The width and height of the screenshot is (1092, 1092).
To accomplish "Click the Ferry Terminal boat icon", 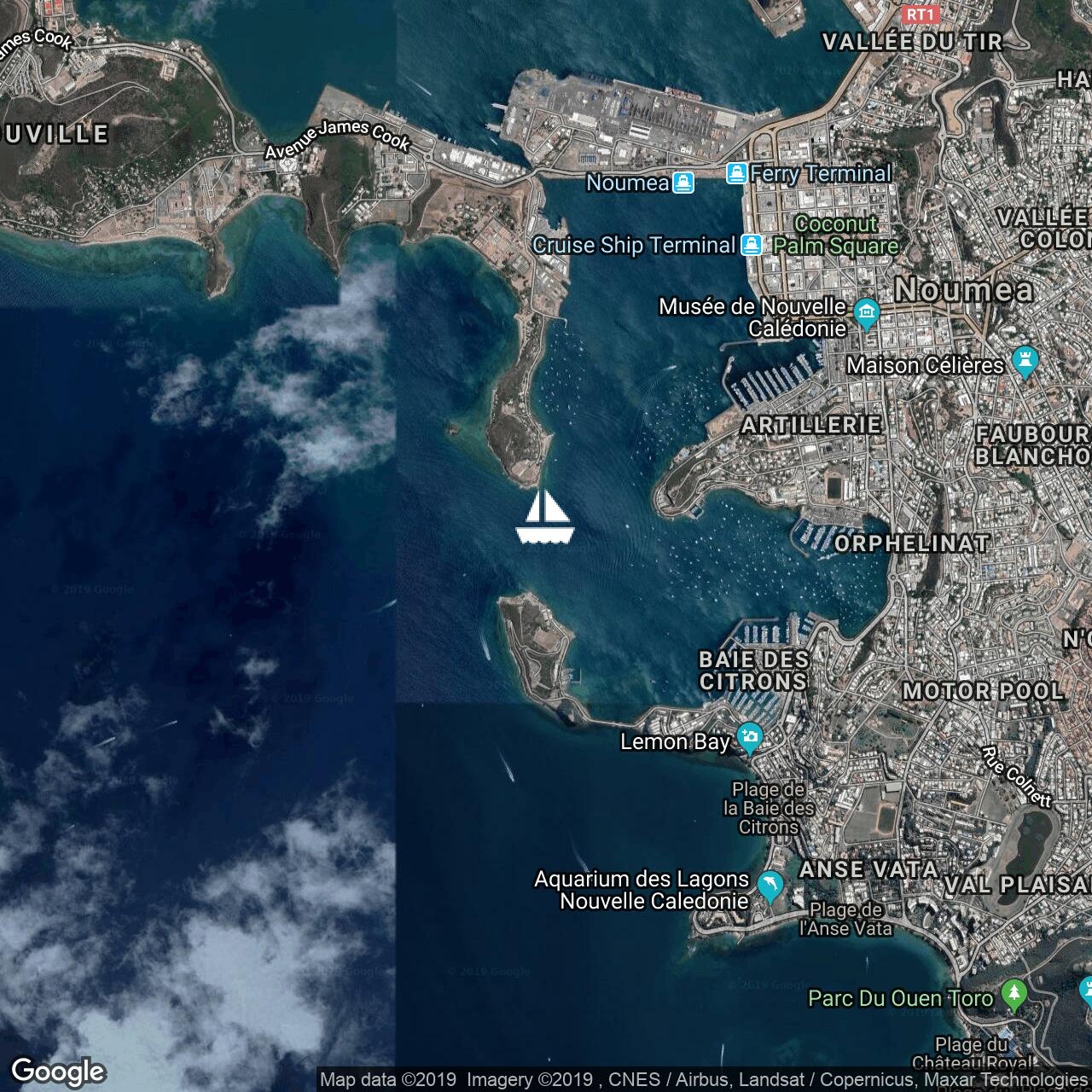I will click(736, 173).
